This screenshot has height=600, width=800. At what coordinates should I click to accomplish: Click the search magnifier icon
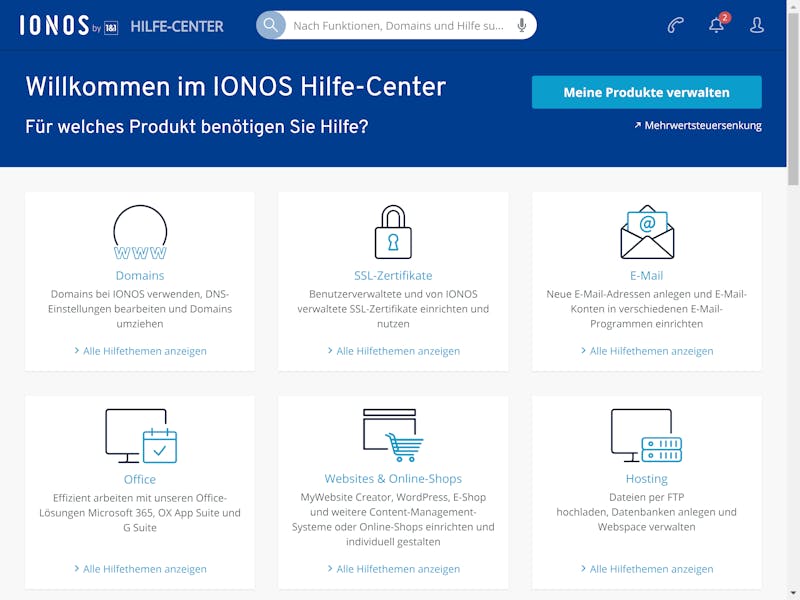coord(271,25)
